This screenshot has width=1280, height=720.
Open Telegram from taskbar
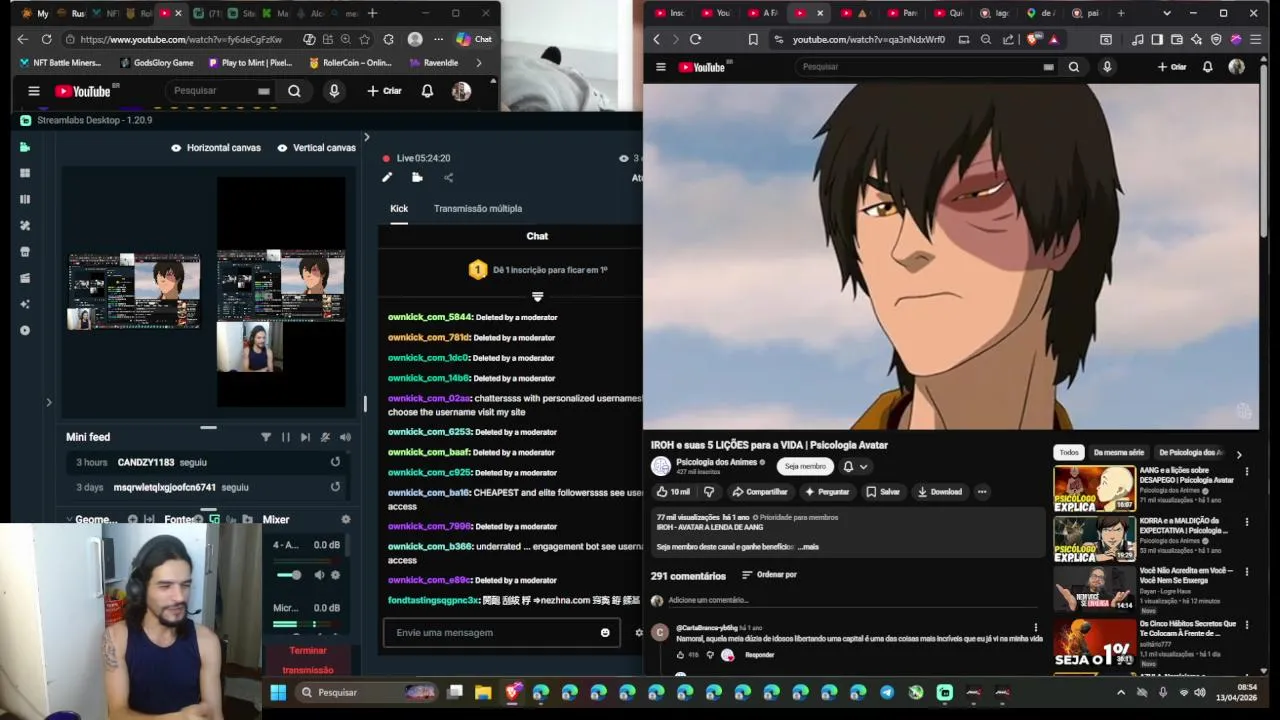887,692
